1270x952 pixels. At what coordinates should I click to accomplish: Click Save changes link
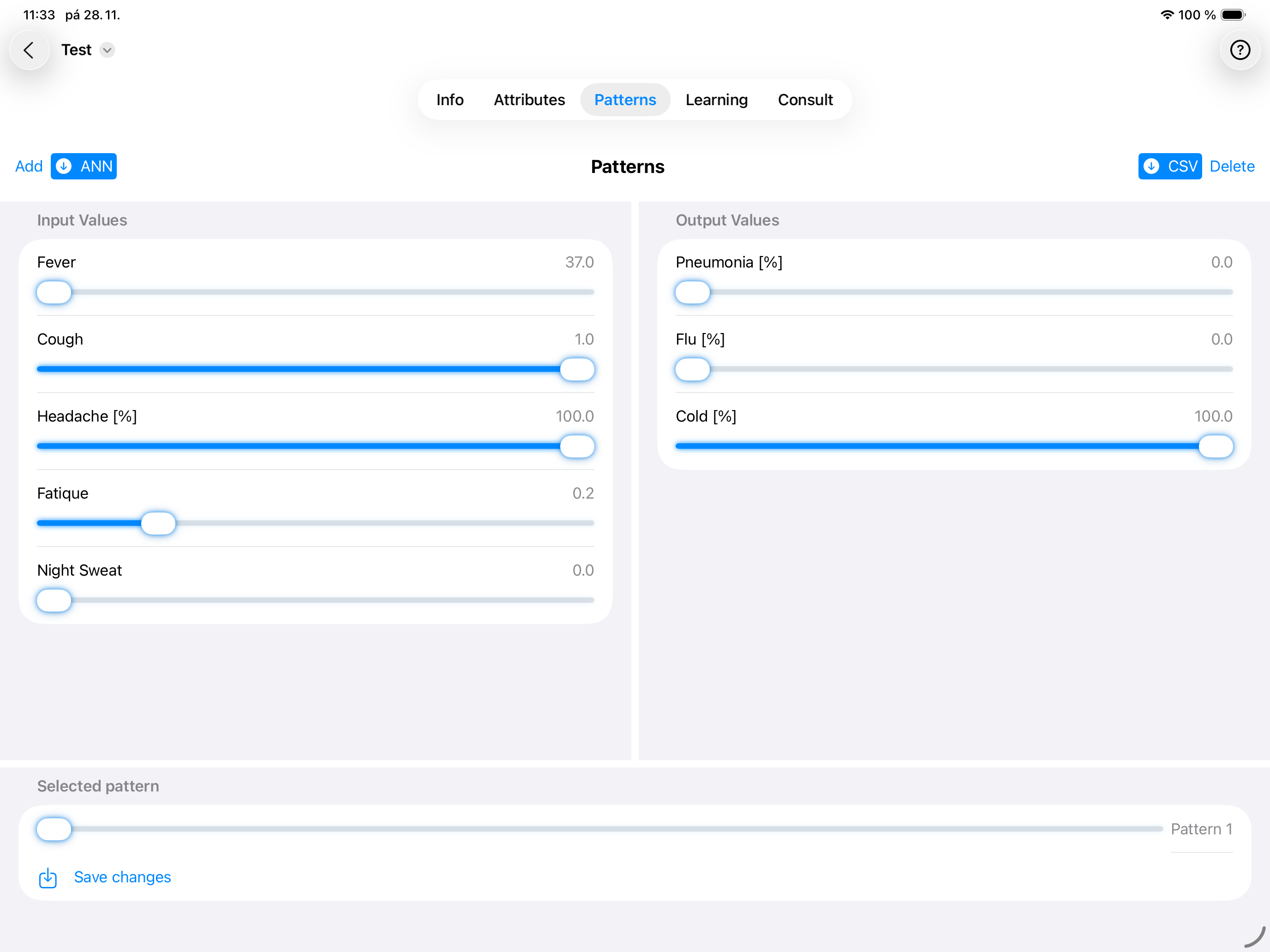[122, 877]
